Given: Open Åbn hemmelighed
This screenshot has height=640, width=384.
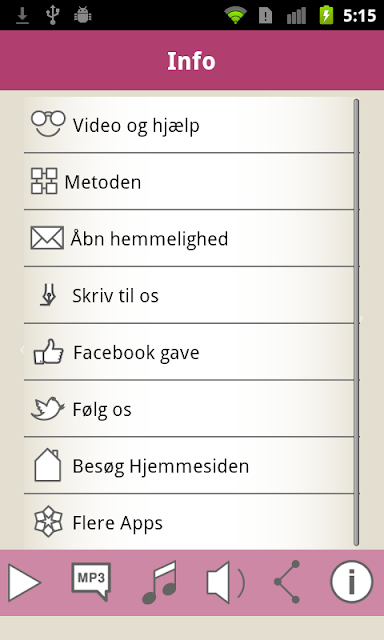Looking at the screenshot, I should [189, 238].
